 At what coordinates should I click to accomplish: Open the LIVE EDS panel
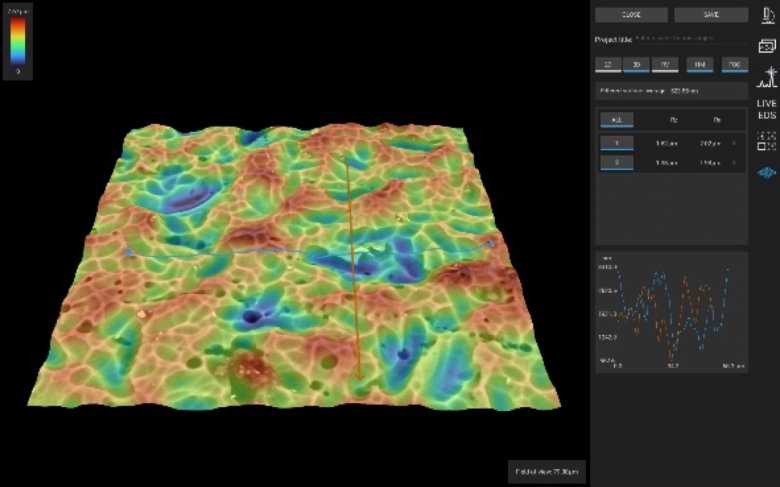click(x=766, y=109)
